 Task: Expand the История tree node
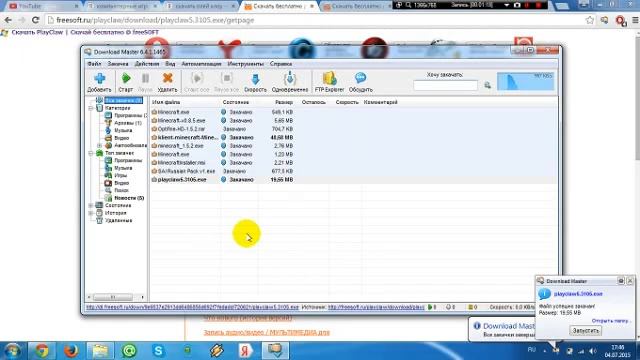(91, 213)
